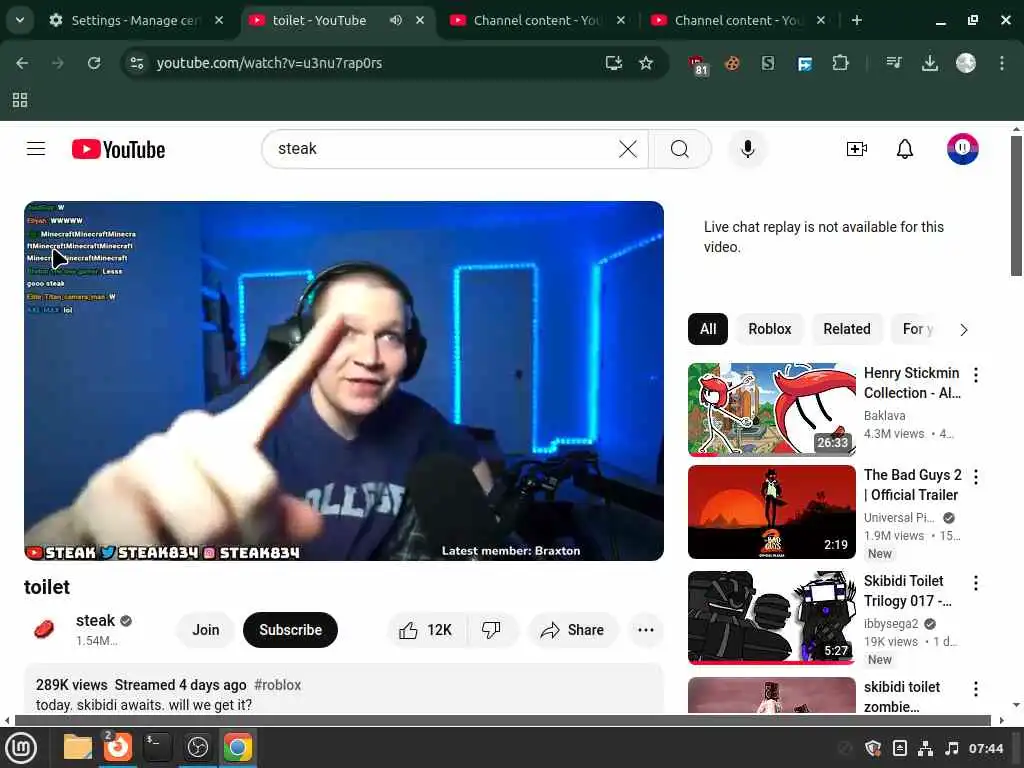Open the install app icon in address bar
The height and width of the screenshot is (768, 1024).
613,63
